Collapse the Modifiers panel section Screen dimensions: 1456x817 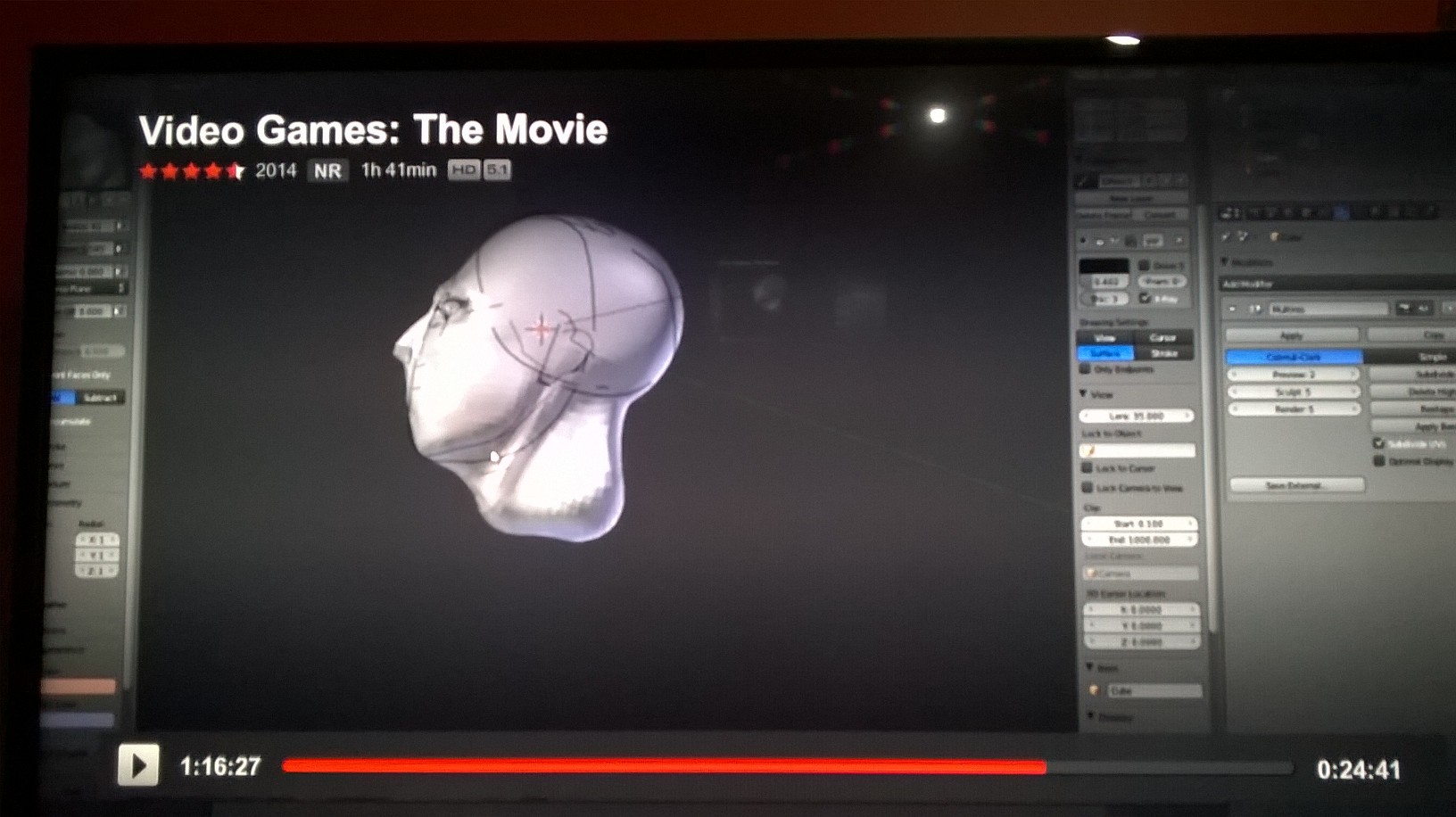pyautogui.click(x=1226, y=262)
